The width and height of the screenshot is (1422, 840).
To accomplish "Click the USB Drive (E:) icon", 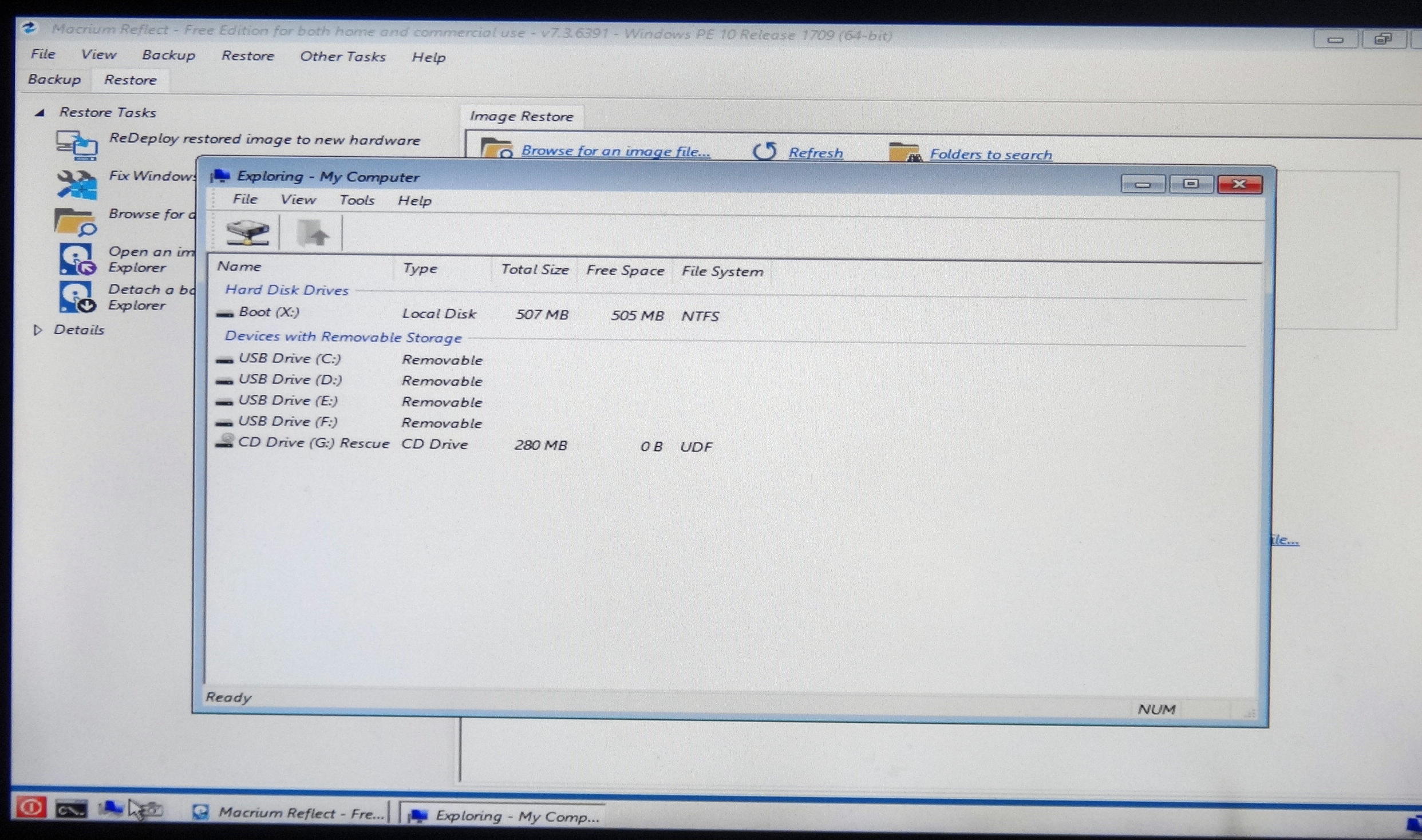I will [x=224, y=402].
